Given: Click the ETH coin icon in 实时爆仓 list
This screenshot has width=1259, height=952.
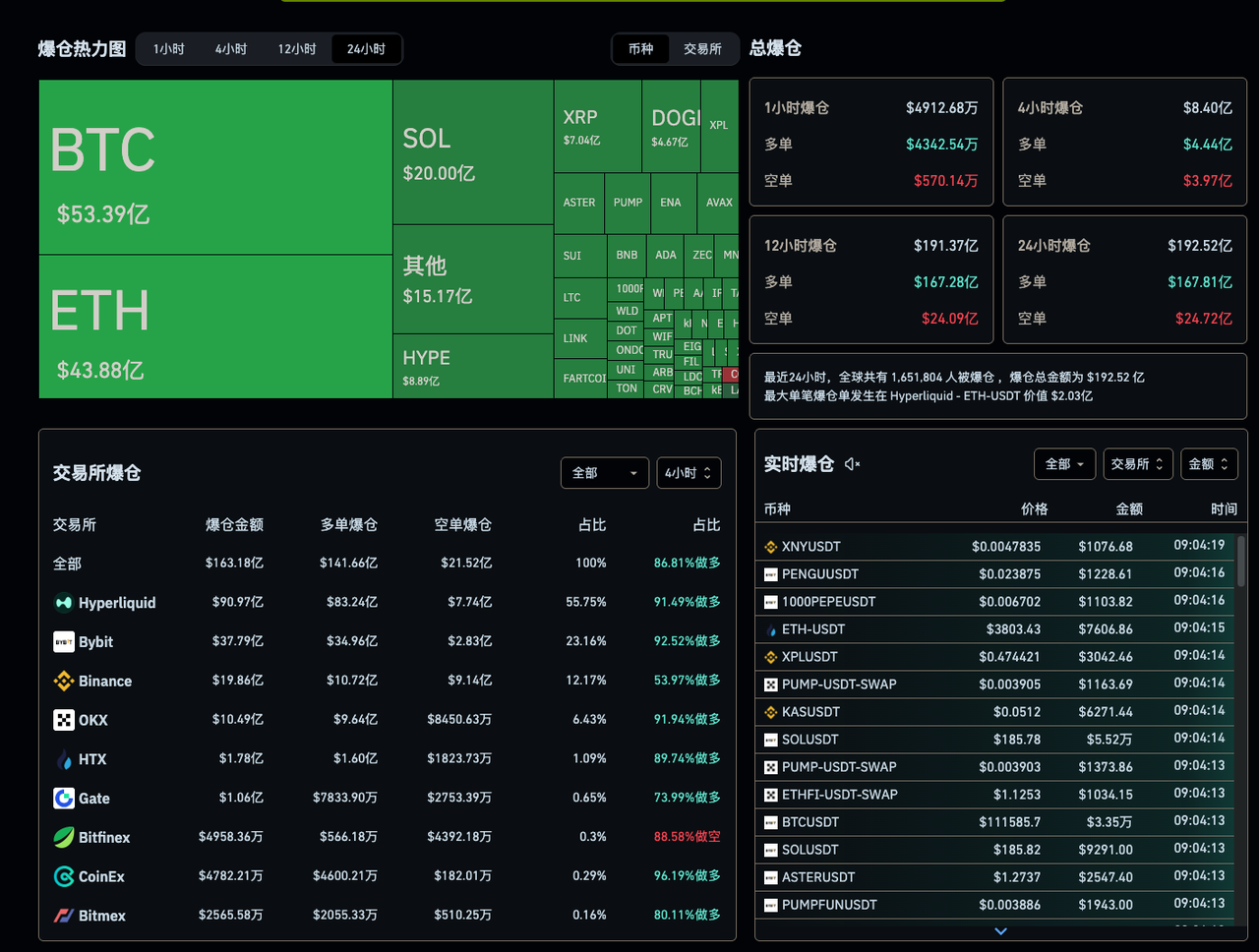Looking at the screenshot, I should point(770,628).
